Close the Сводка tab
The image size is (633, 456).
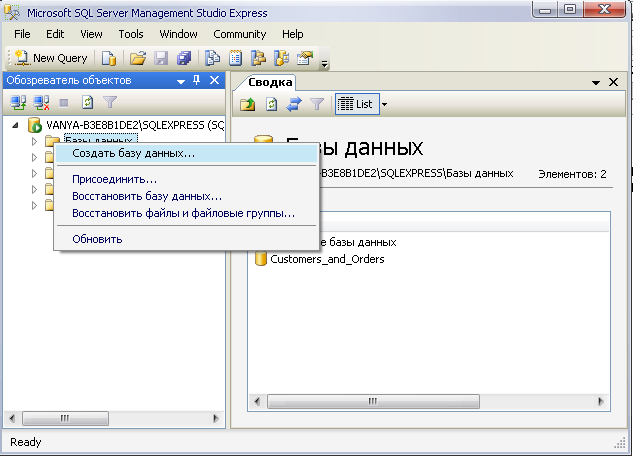tap(613, 82)
